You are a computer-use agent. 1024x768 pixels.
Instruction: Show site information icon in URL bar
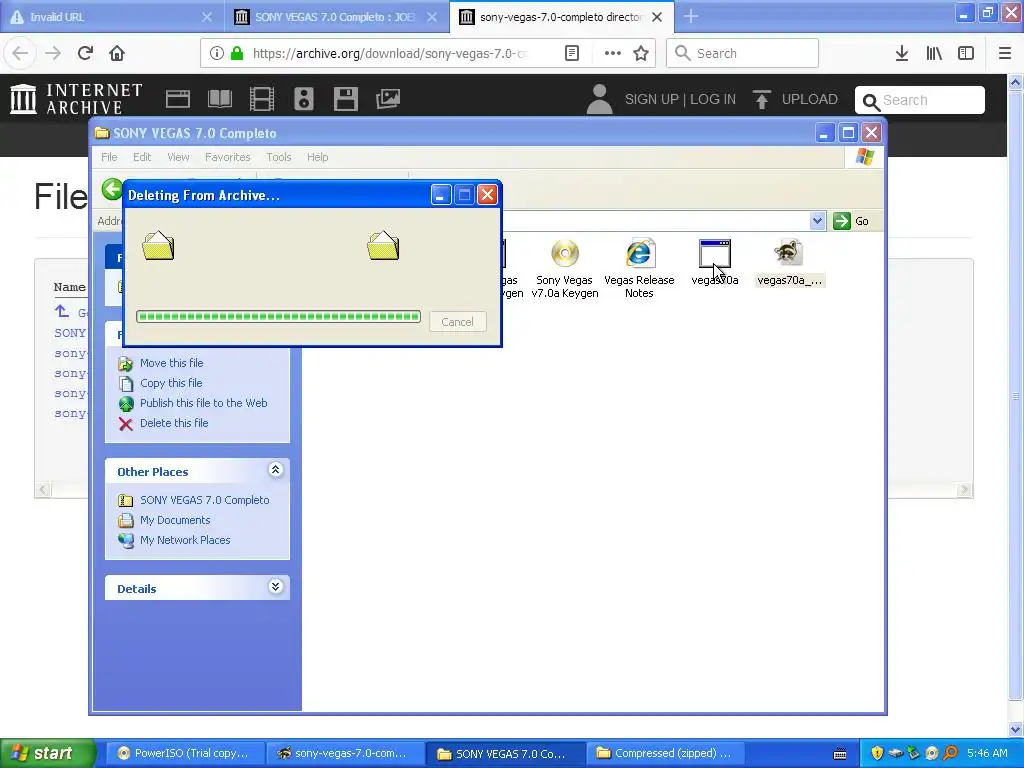217,54
